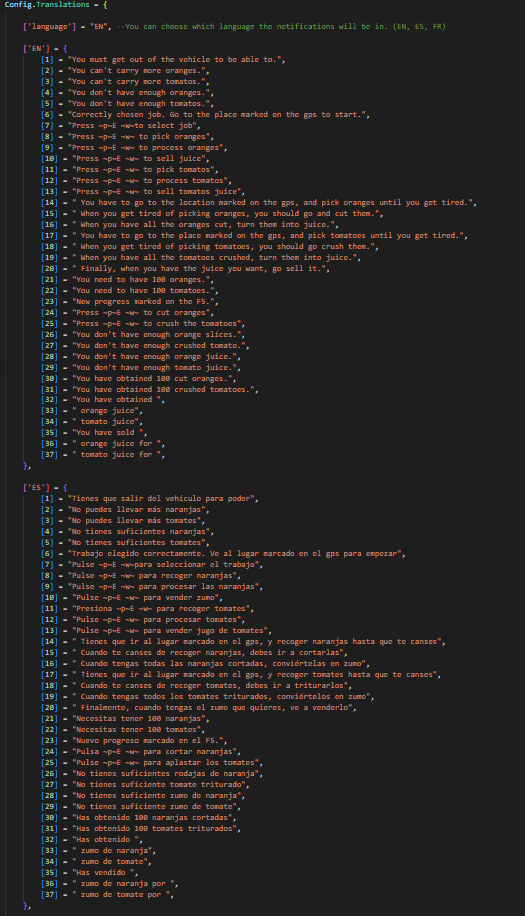This screenshot has width=525, height=916.
Task: Click ES line [6] Trabajo elegido correctamente
Action: 224,554
